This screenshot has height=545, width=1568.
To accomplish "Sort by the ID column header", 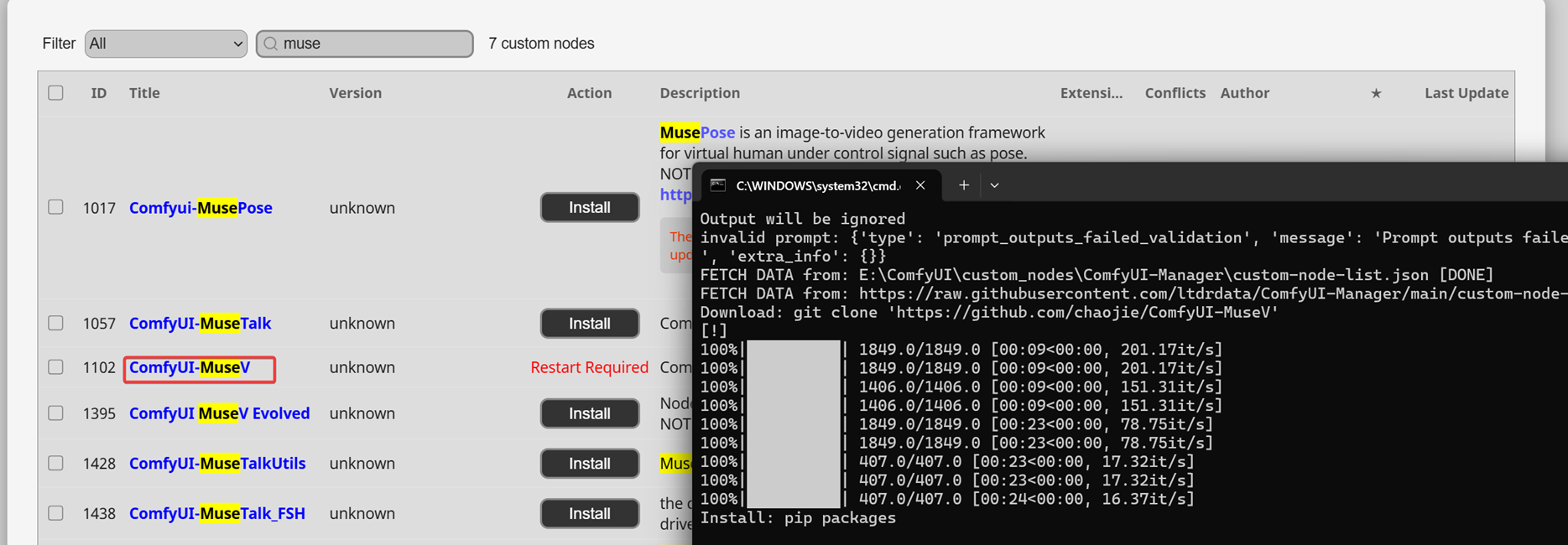I will coord(99,93).
